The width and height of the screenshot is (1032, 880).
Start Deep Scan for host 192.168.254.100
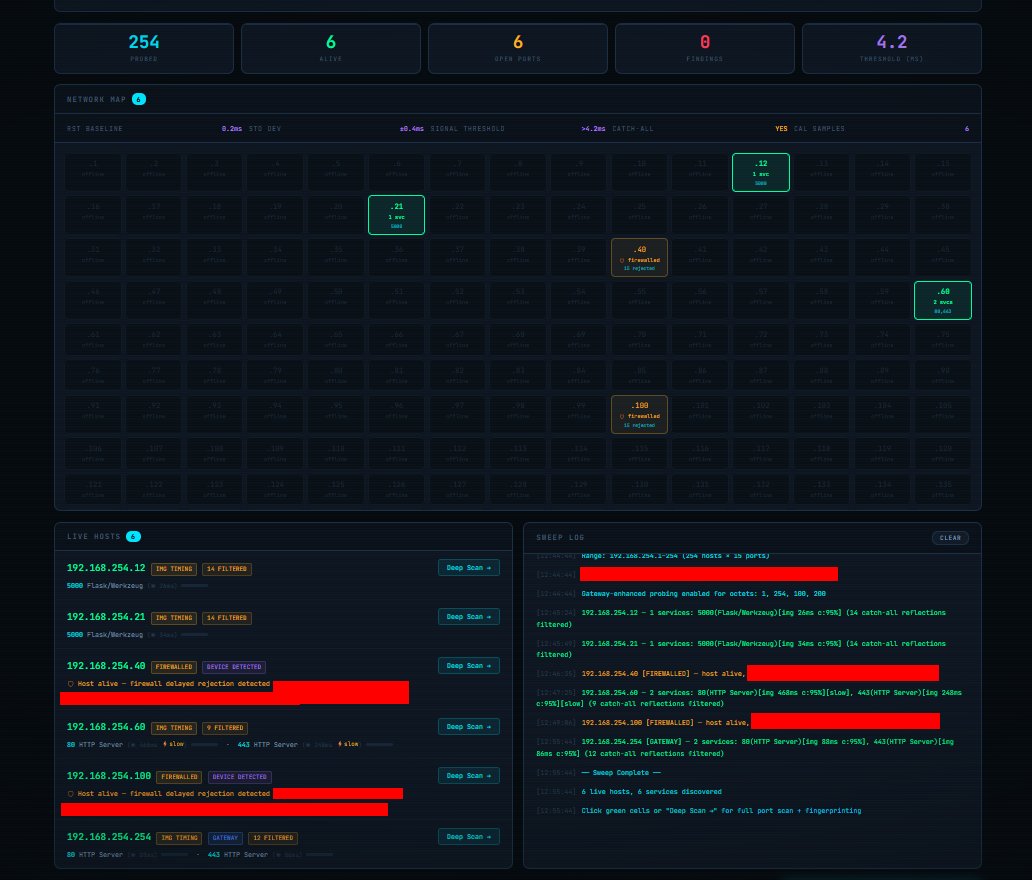[x=469, y=775]
